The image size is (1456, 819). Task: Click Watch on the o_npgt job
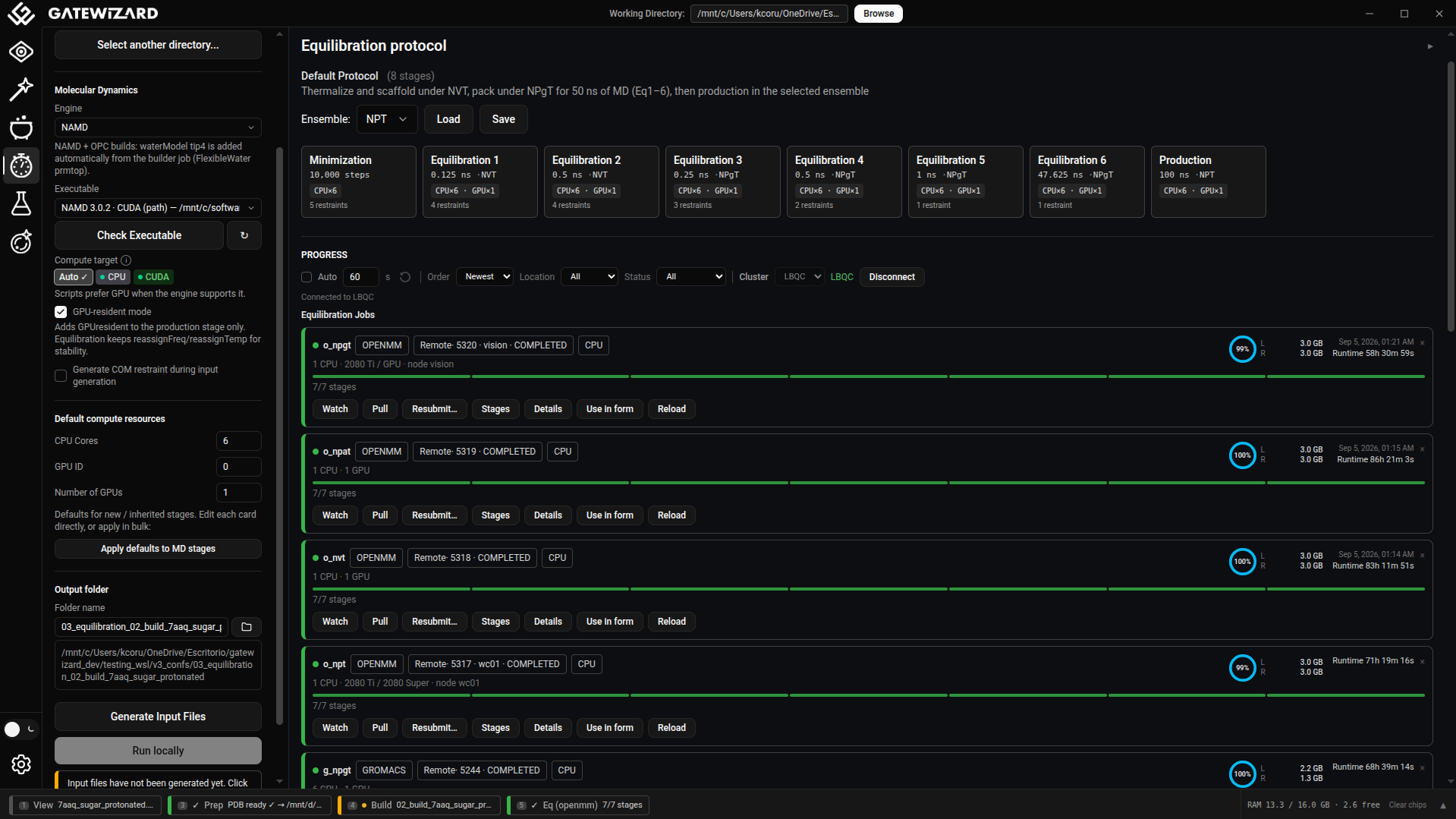[x=335, y=409]
